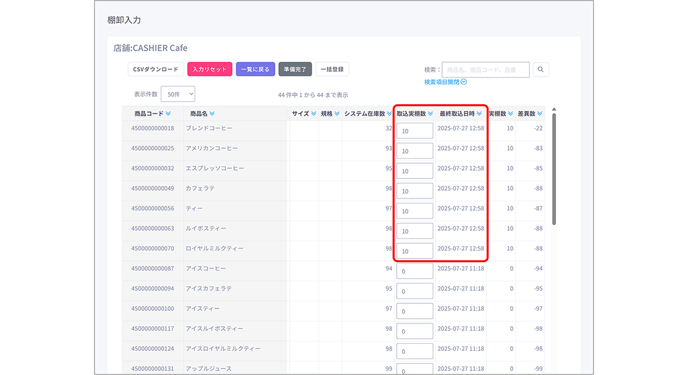Click 取込実棚数 field for ブレンドコーヒー
This screenshot has width=688, height=375.
point(415,131)
